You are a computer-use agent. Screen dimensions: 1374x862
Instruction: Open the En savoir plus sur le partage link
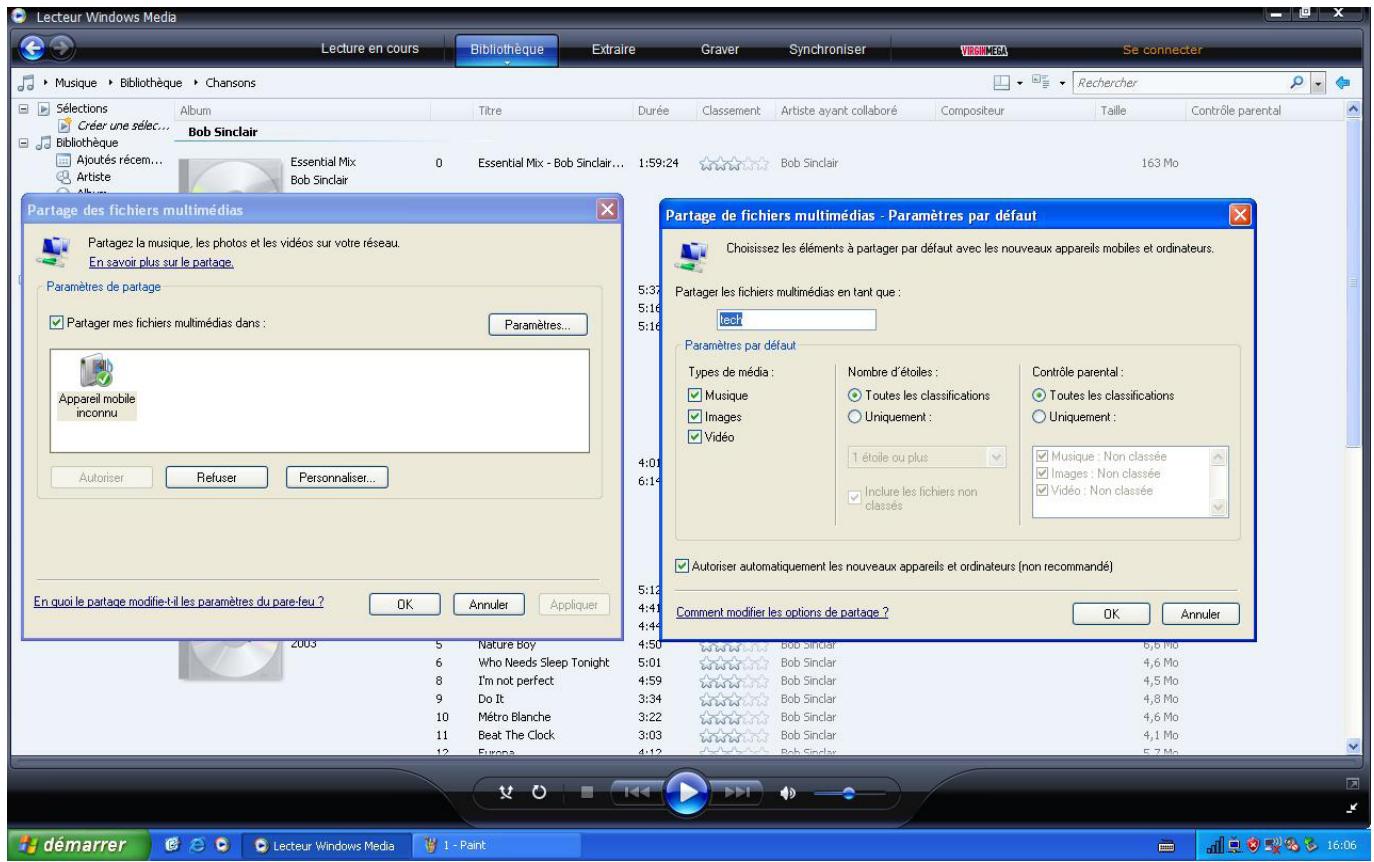pos(162,263)
